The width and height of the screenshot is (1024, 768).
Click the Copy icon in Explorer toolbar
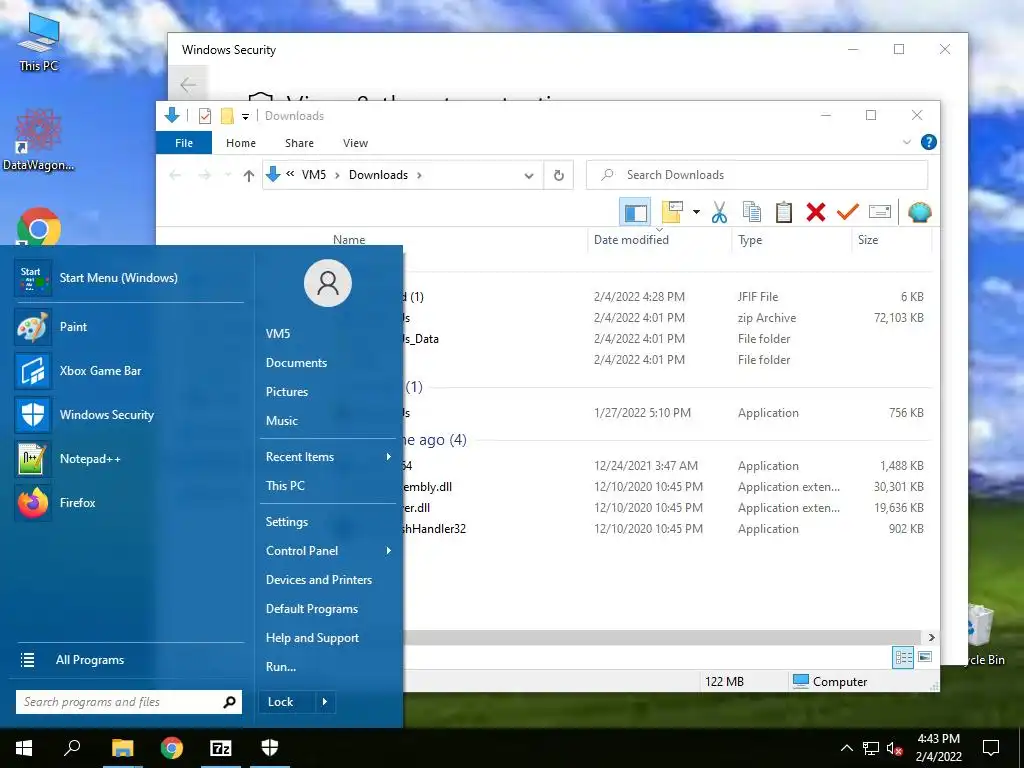tap(752, 212)
